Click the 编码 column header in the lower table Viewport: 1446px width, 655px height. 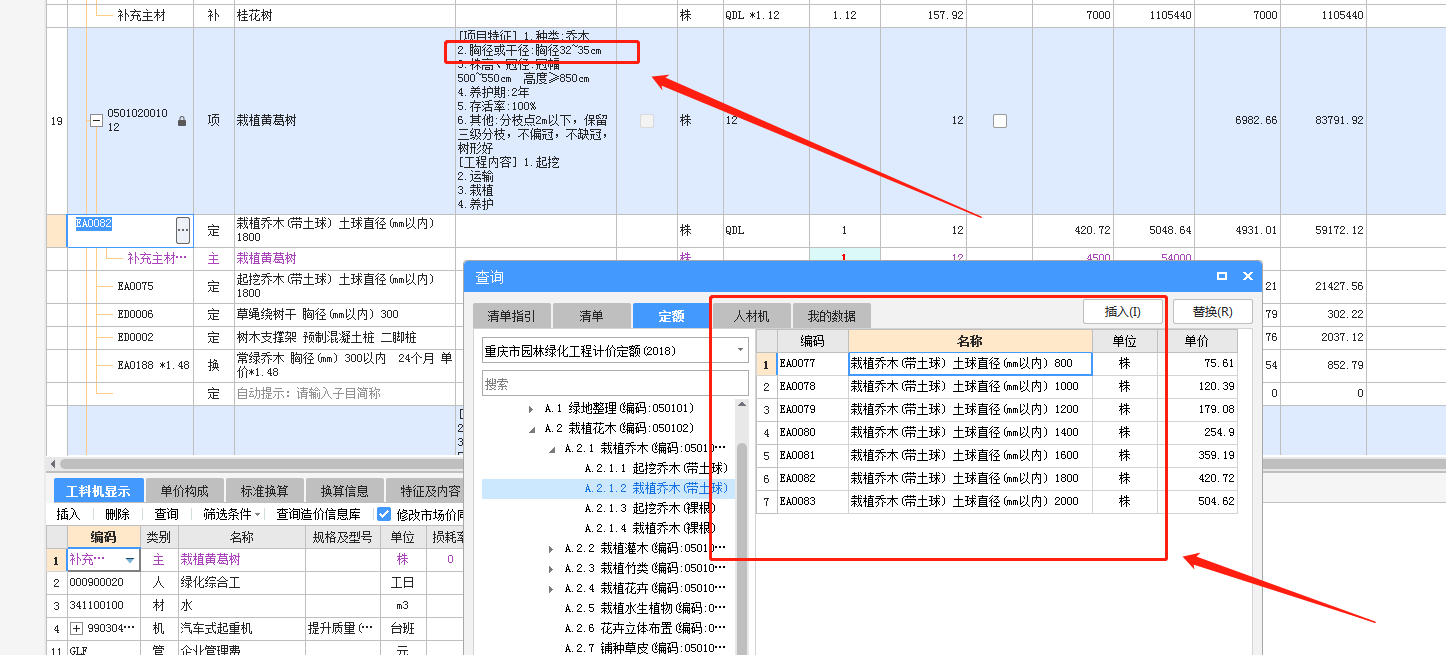[104, 537]
